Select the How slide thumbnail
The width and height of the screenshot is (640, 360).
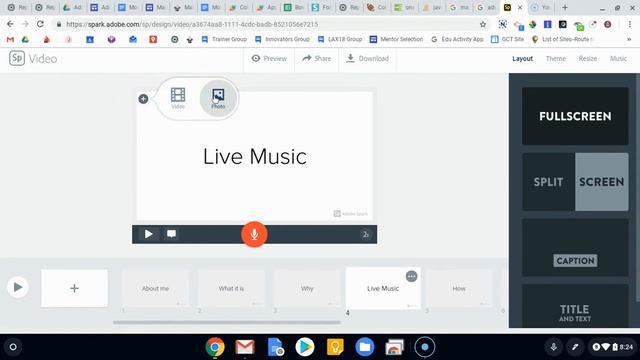tap(459, 288)
